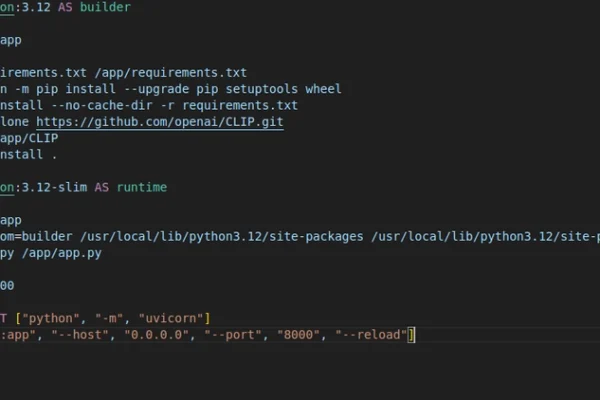Click the "8000" port value
The width and height of the screenshot is (600, 400).
point(298,335)
